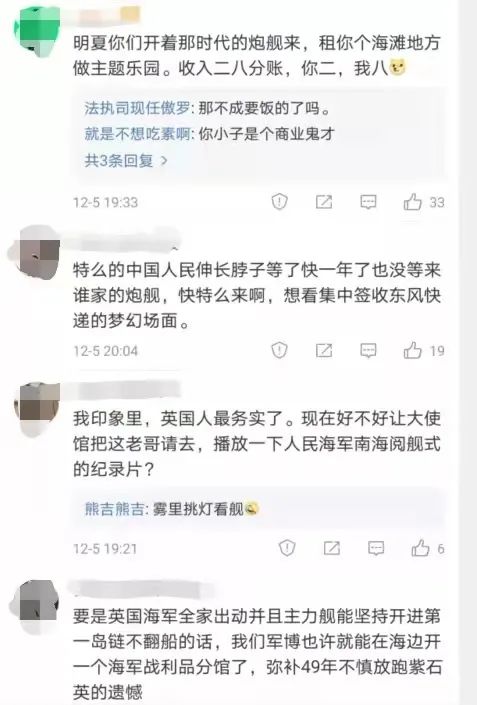
Task: Share the 12-5 19:33 comment
Action: point(324,202)
